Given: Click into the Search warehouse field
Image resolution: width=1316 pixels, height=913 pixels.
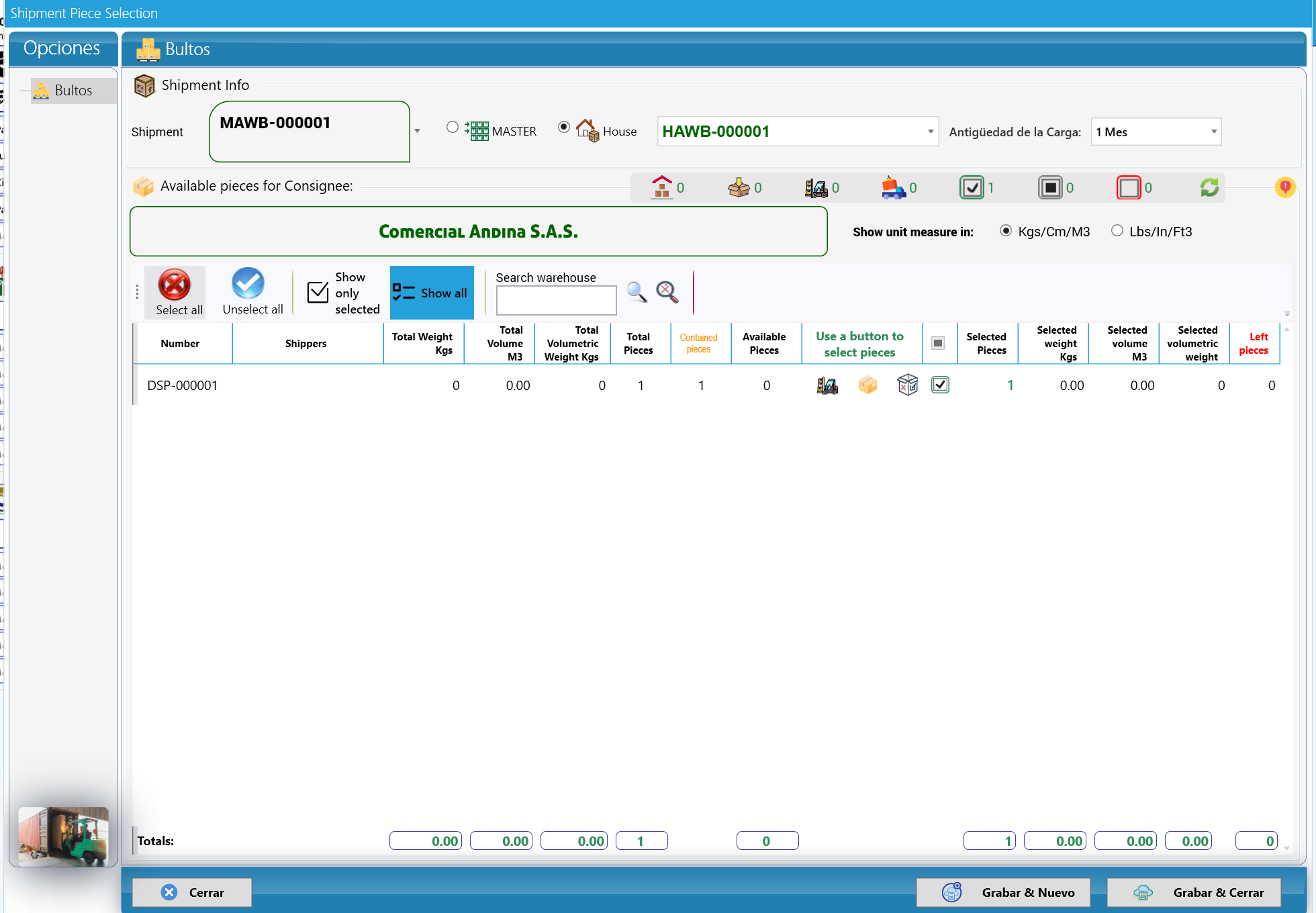Looking at the screenshot, I should click(556, 300).
